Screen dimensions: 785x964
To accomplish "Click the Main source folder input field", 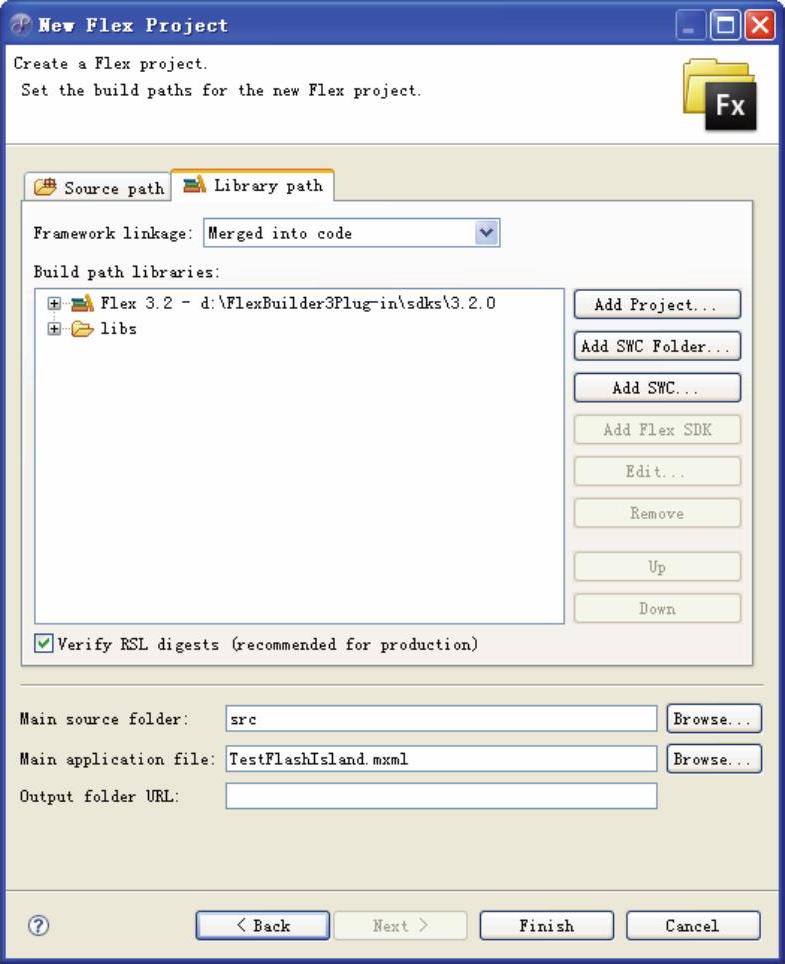I will tap(441, 719).
